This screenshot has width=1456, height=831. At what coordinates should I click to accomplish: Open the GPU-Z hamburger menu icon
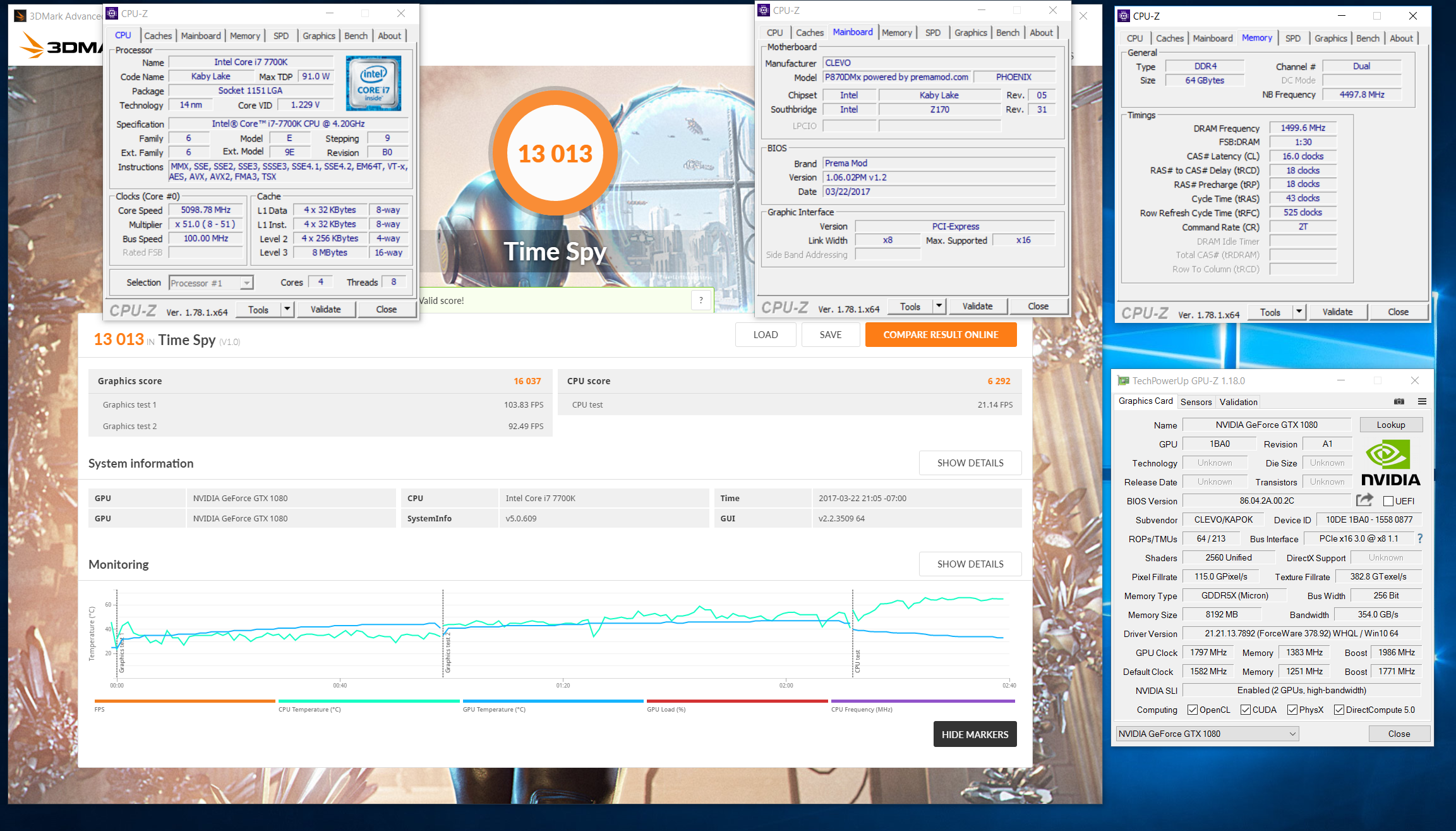tap(1422, 401)
